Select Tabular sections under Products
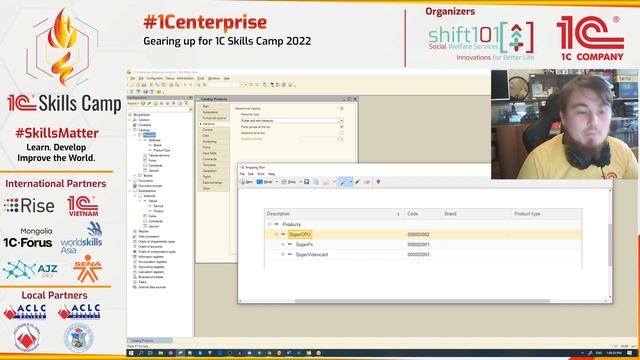Viewport: 640px width, 360px height. tap(159, 156)
